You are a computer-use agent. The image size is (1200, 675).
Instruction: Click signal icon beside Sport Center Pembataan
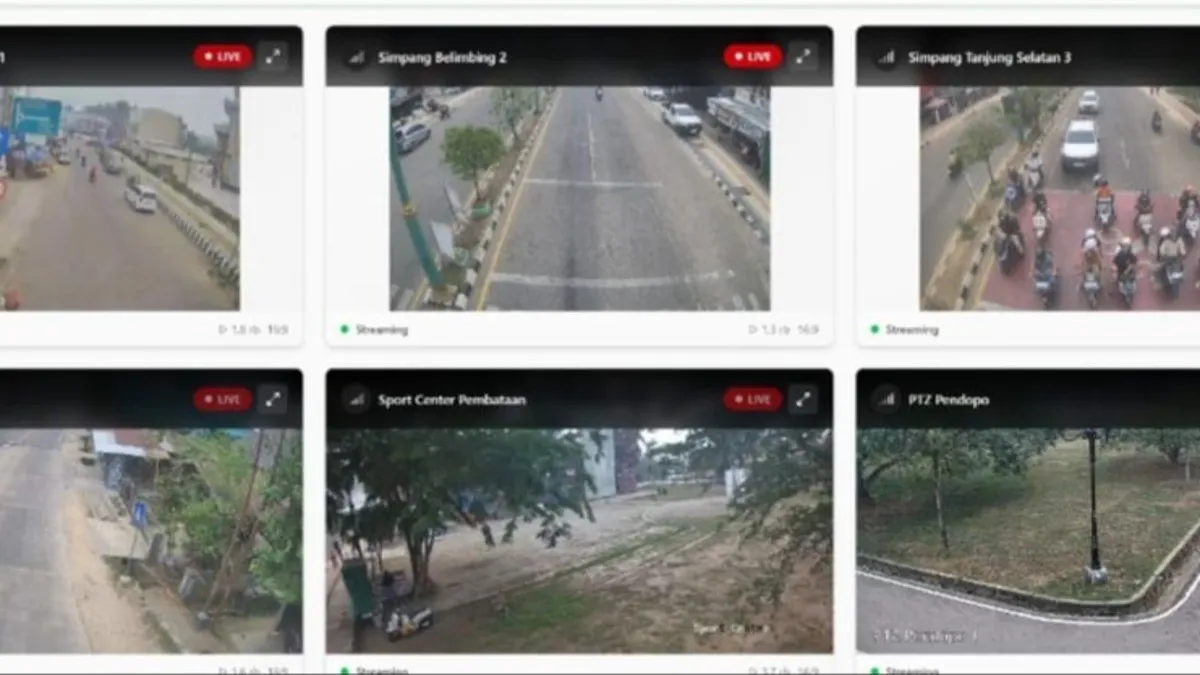[355, 400]
